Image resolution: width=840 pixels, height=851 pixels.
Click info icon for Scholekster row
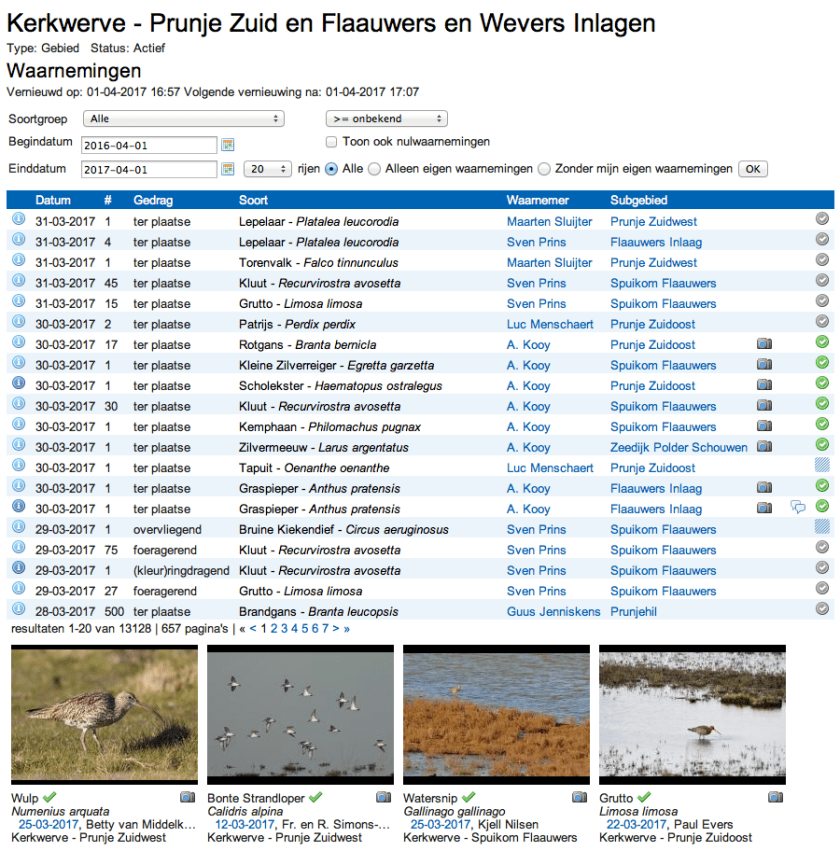18,383
